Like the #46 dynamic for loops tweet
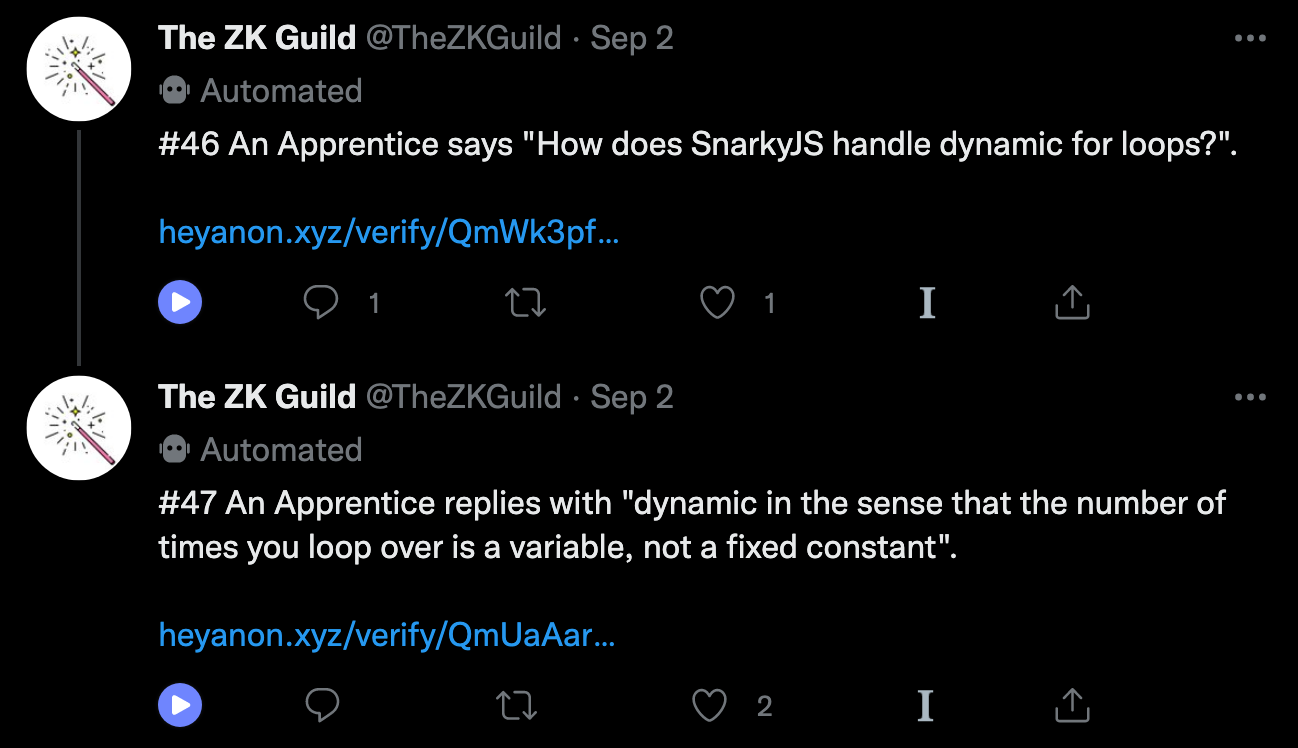The width and height of the screenshot is (1298, 748). pyautogui.click(x=717, y=302)
